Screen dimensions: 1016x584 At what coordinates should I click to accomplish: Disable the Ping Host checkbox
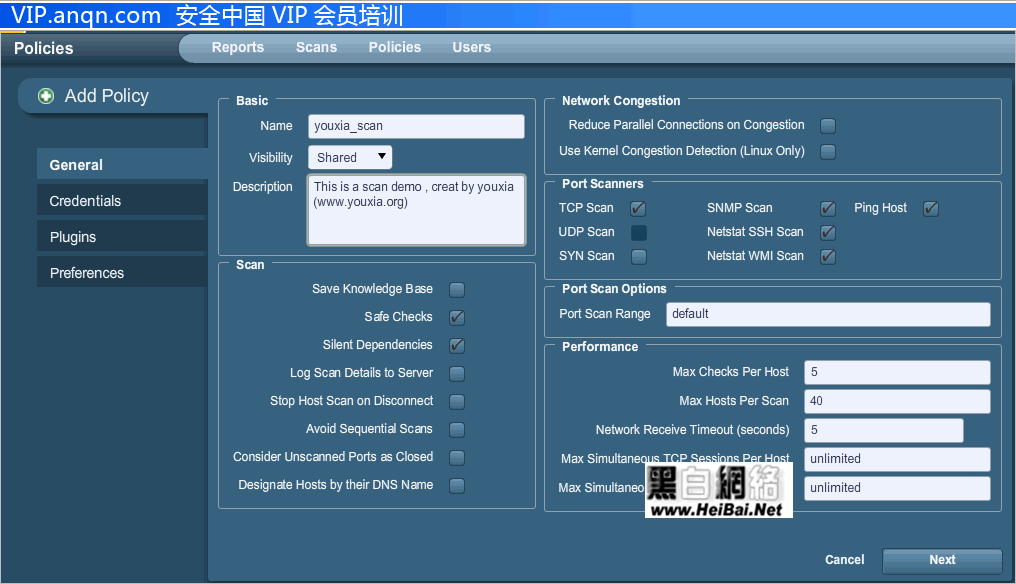[931, 209]
